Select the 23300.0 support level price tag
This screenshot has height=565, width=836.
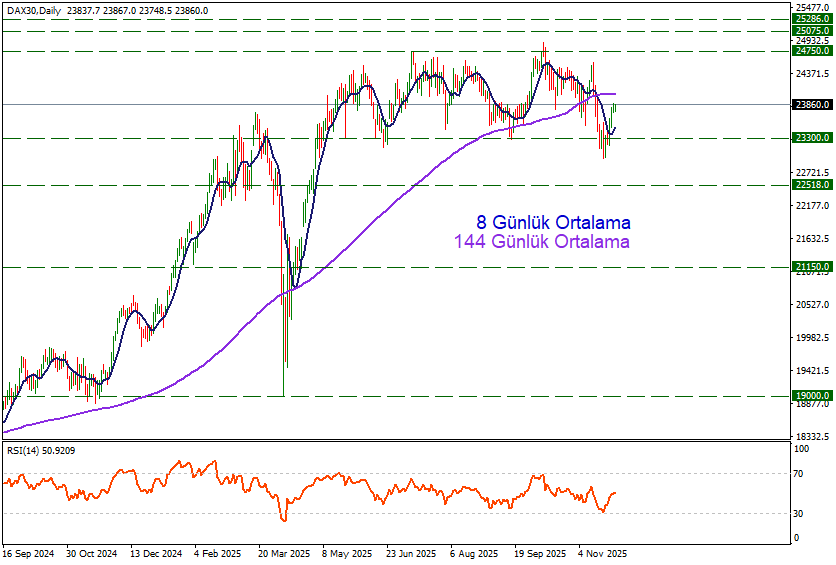pyautogui.click(x=812, y=138)
